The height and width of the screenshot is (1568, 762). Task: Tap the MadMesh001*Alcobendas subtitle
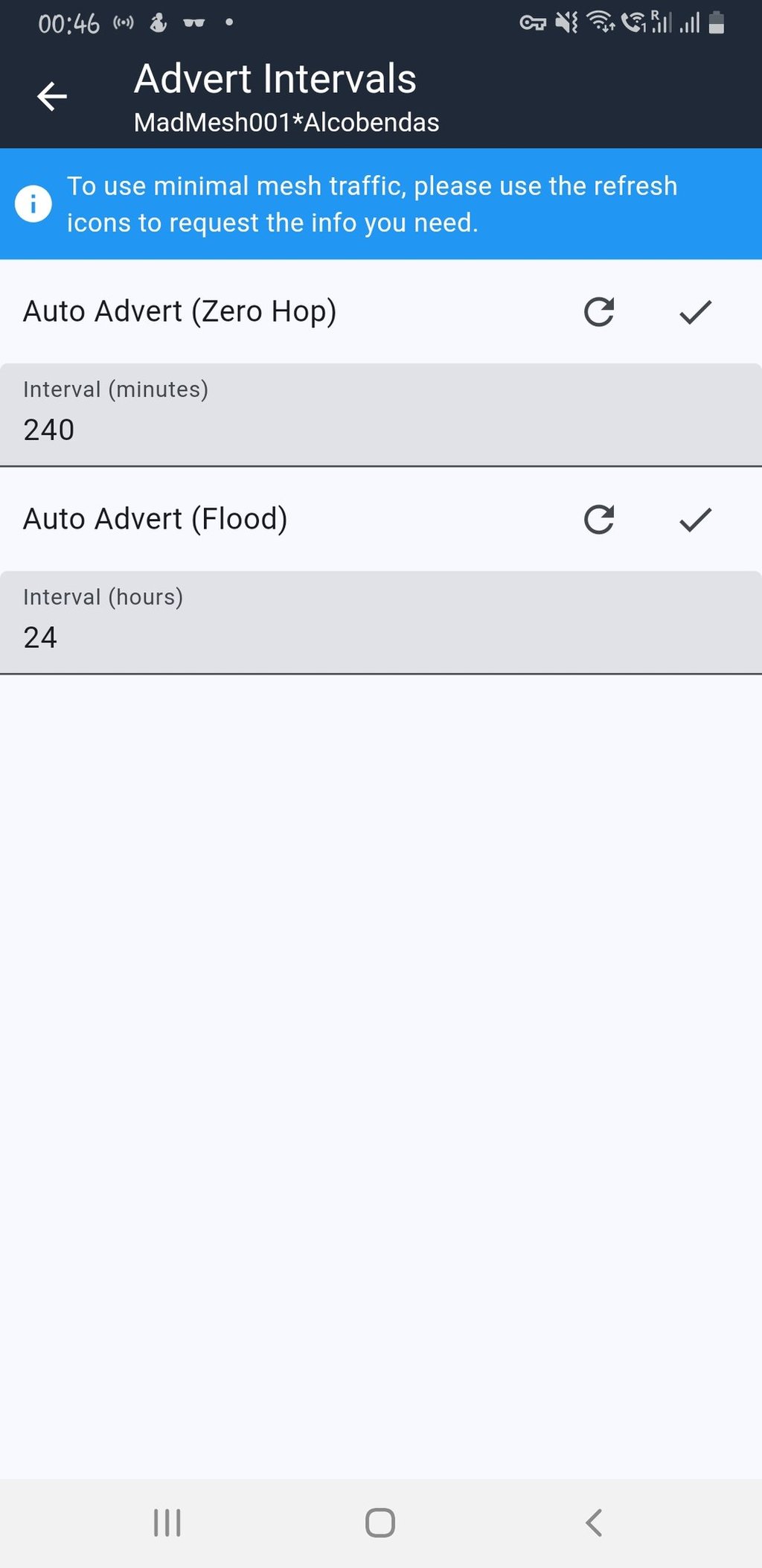click(x=286, y=123)
